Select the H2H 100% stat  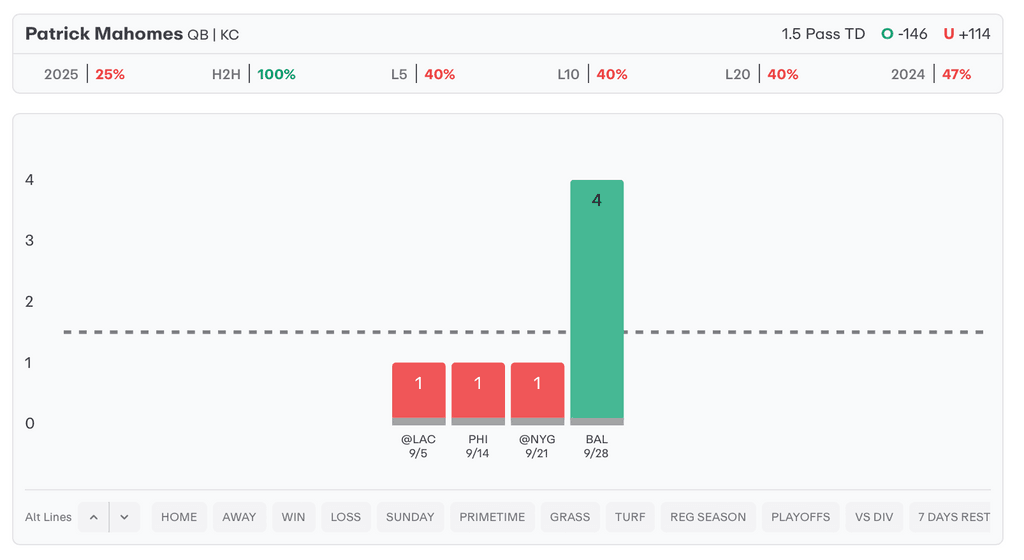(254, 74)
